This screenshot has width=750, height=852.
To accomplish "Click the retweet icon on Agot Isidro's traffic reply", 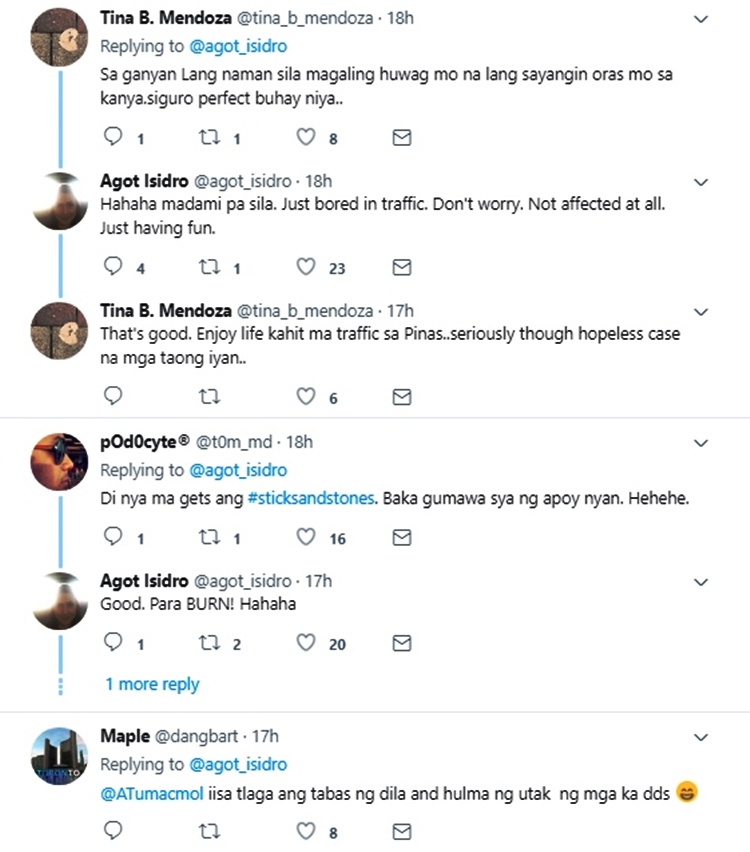I will [207, 267].
